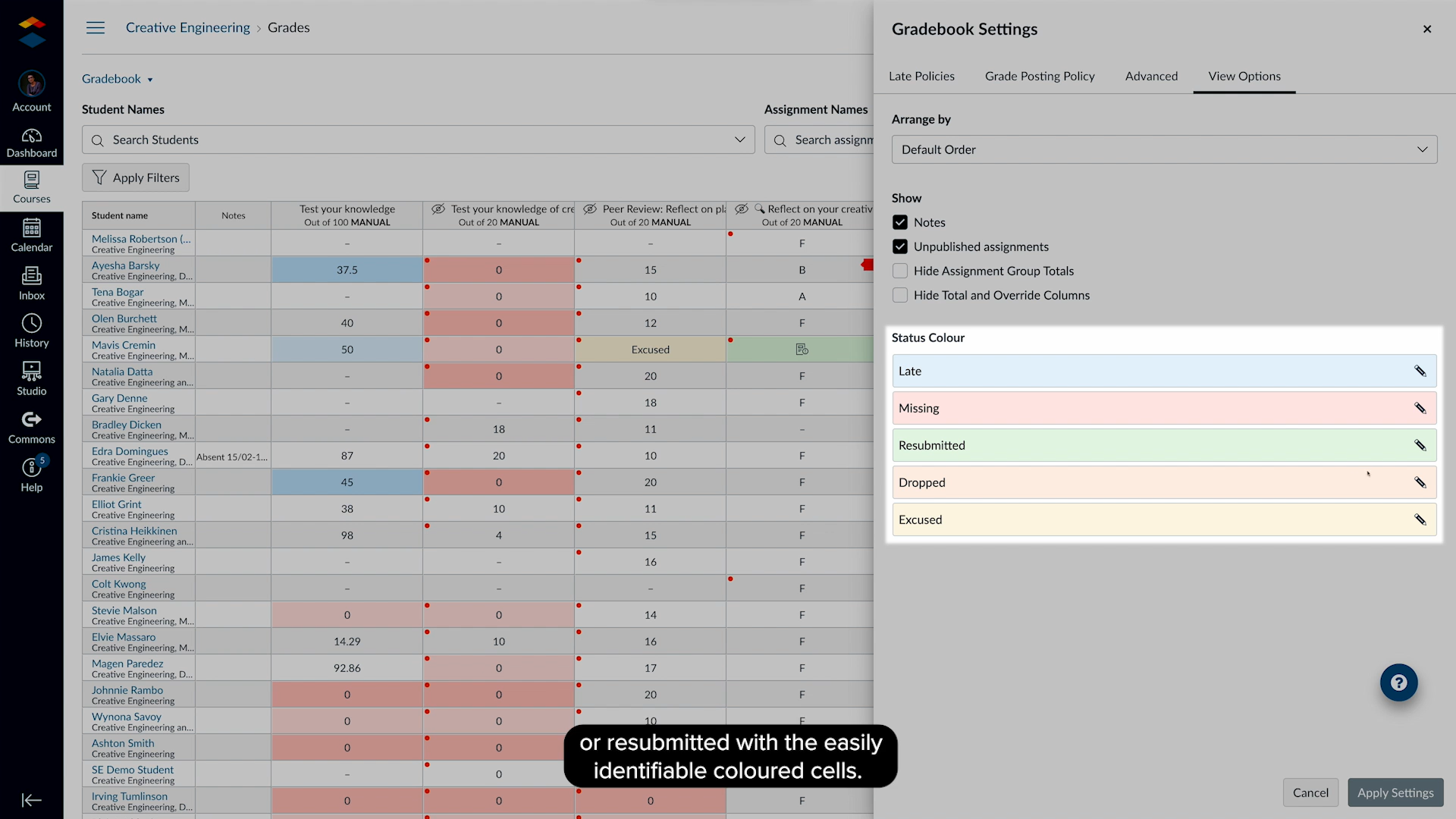Image resolution: width=1456 pixels, height=819 pixels.
Task: Open Commons in global navigation
Action: 31,428
